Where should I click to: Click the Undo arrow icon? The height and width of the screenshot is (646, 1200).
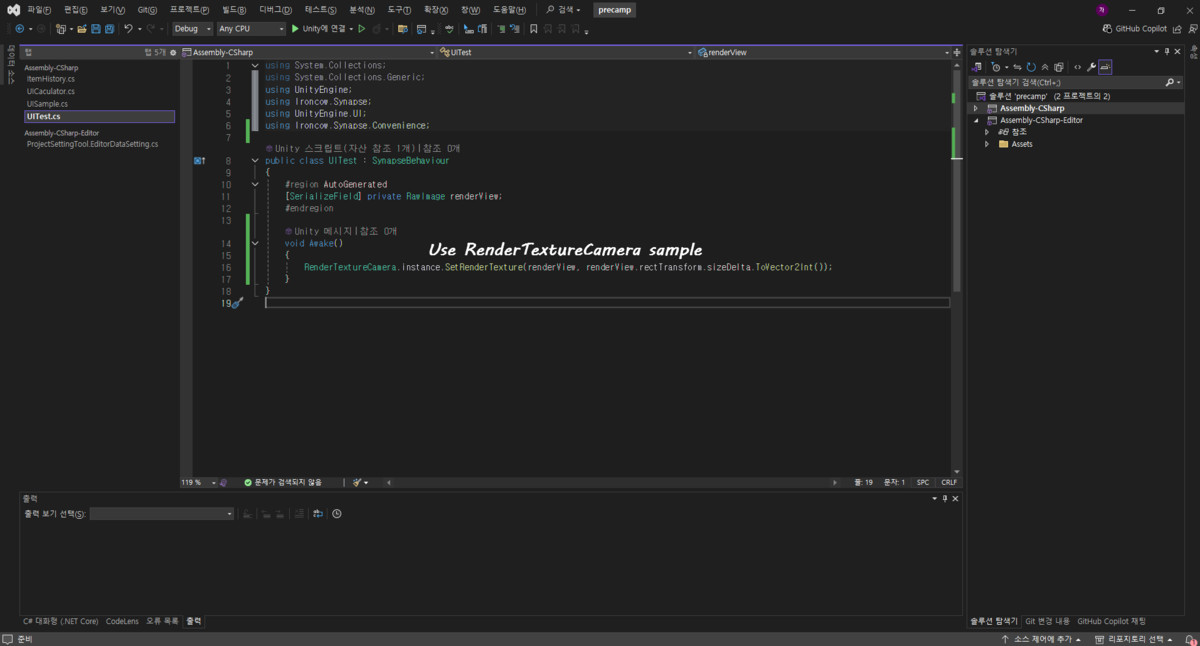[x=128, y=29]
